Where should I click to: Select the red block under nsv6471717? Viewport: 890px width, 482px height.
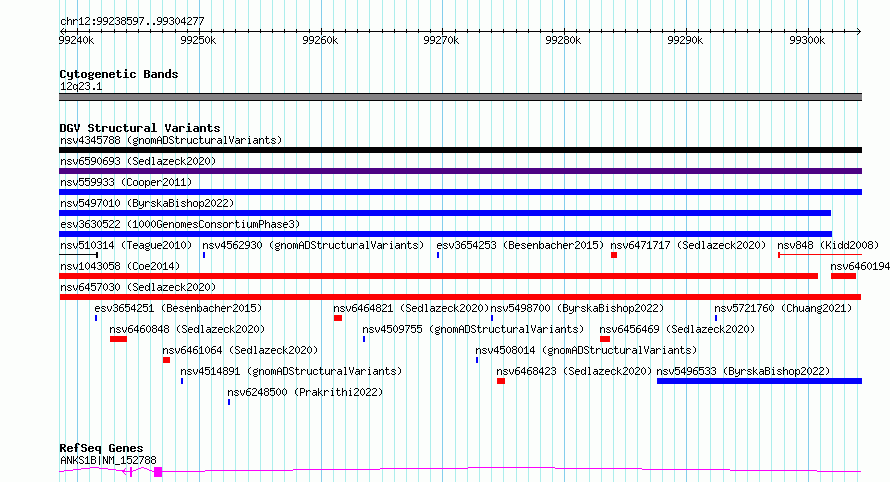click(614, 255)
